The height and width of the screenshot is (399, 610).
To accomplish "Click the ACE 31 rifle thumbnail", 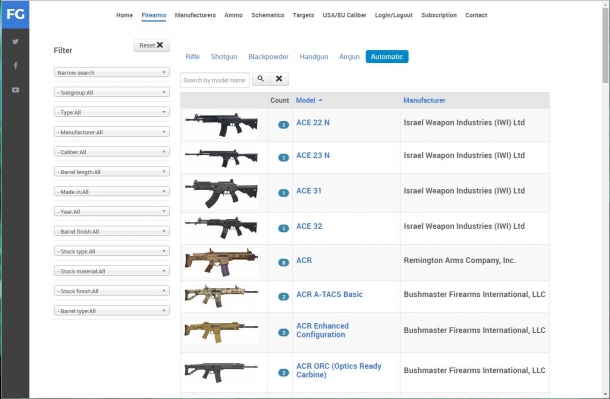I will [x=221, y=193].
